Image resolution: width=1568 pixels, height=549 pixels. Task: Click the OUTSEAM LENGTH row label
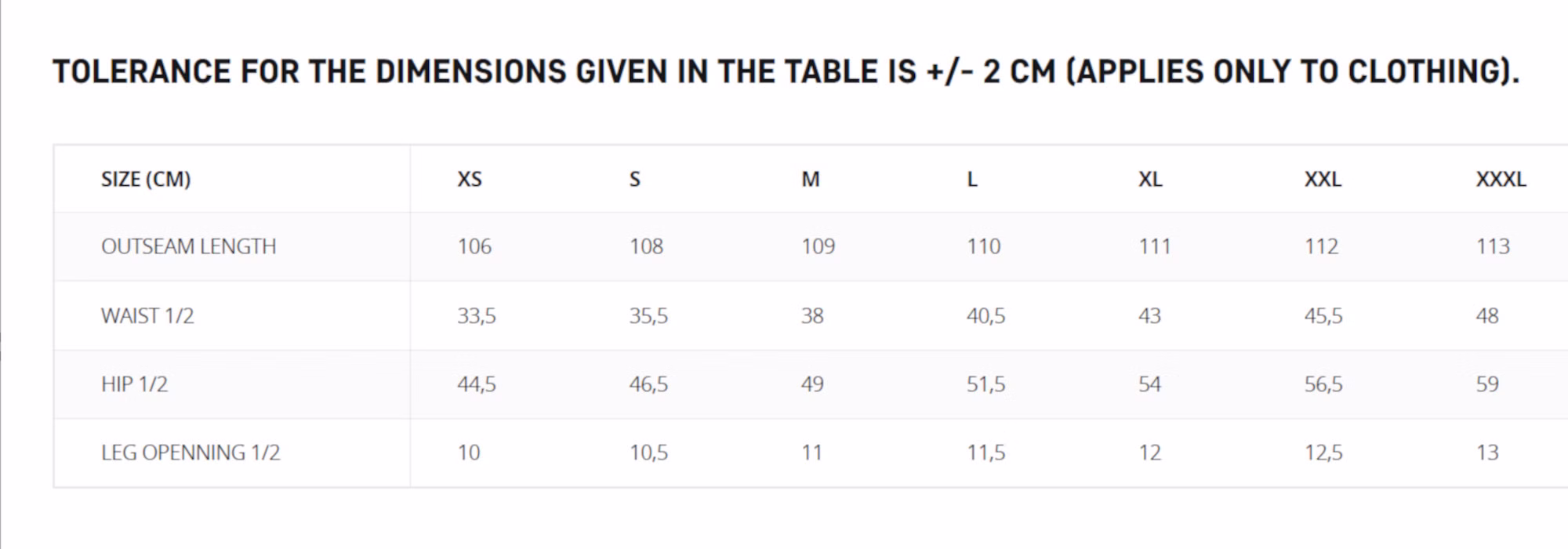(189, 246)
